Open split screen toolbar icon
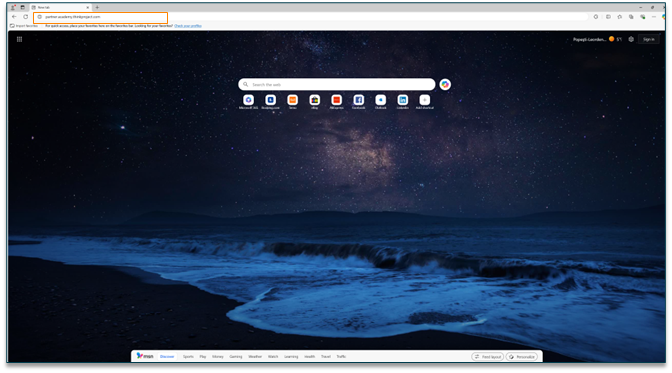672x373 pixels. click(x=608, y=17)
